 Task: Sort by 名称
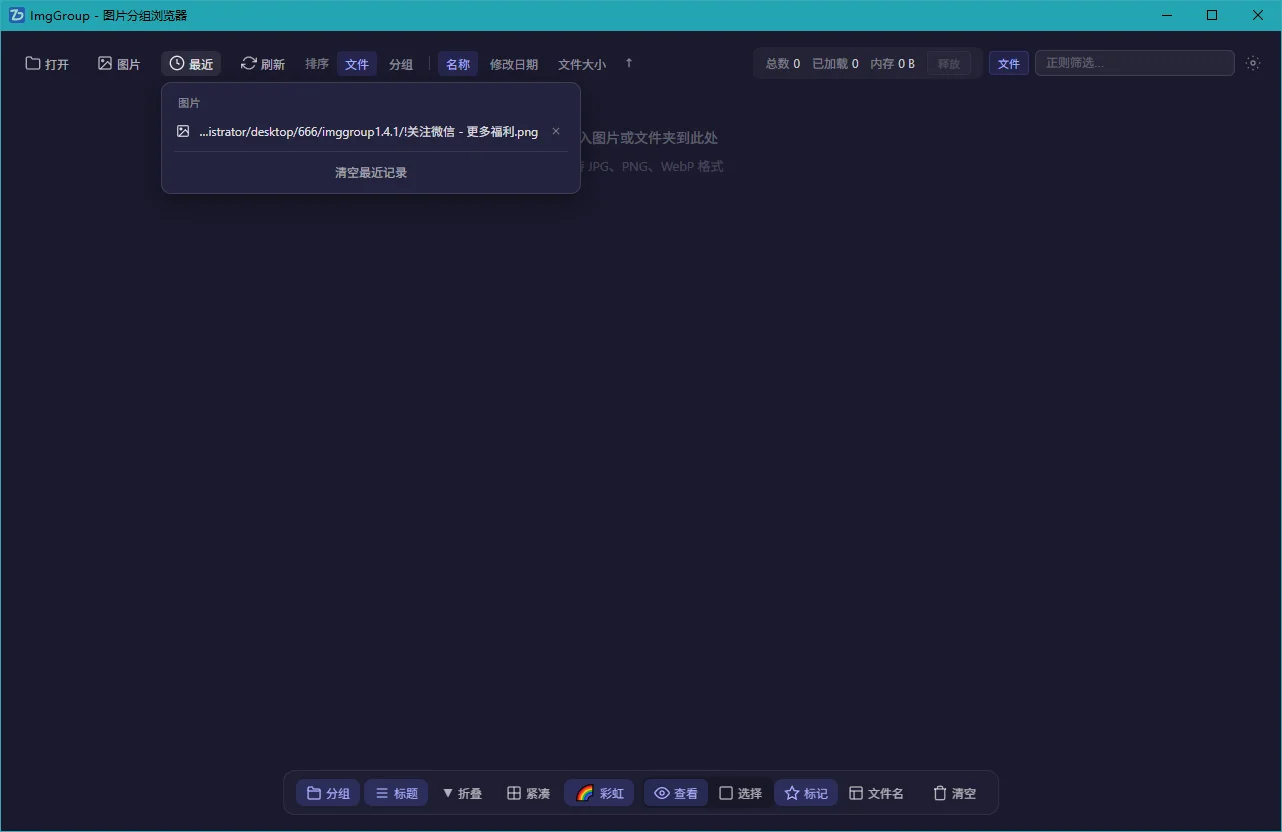coord(458,64)
